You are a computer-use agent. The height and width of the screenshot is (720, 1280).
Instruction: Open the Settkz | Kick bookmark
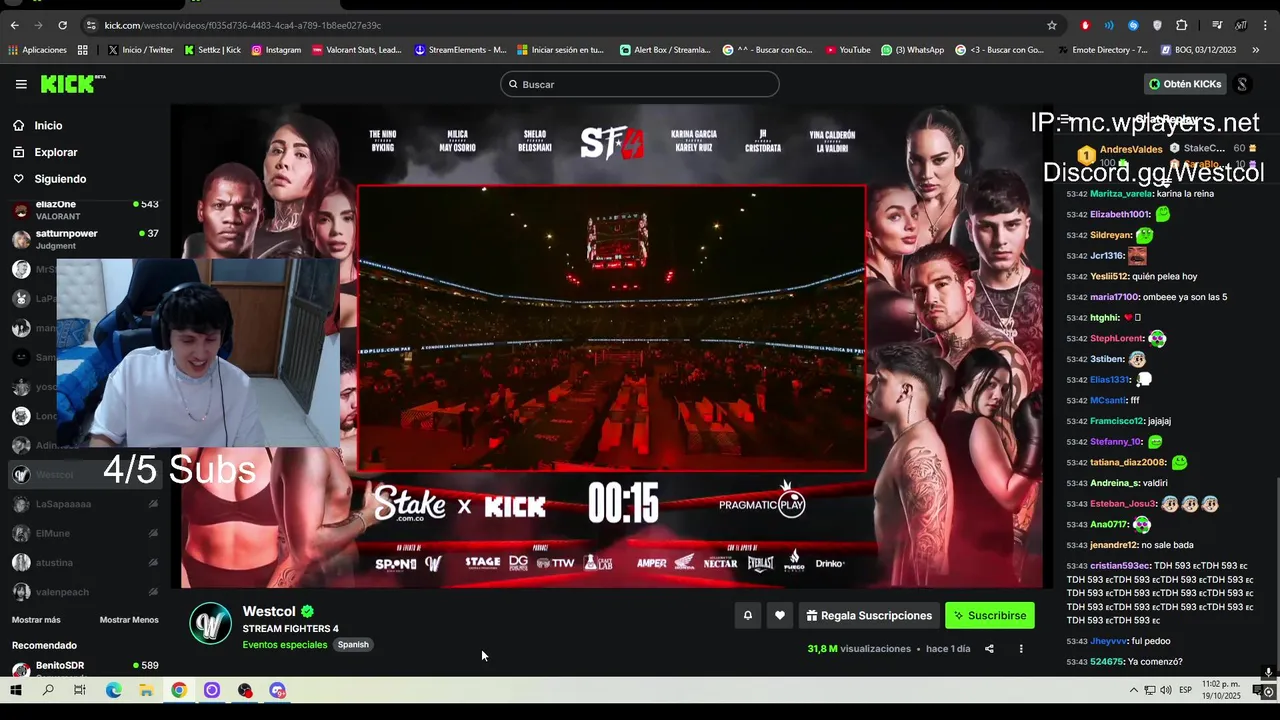click(213, 50)
